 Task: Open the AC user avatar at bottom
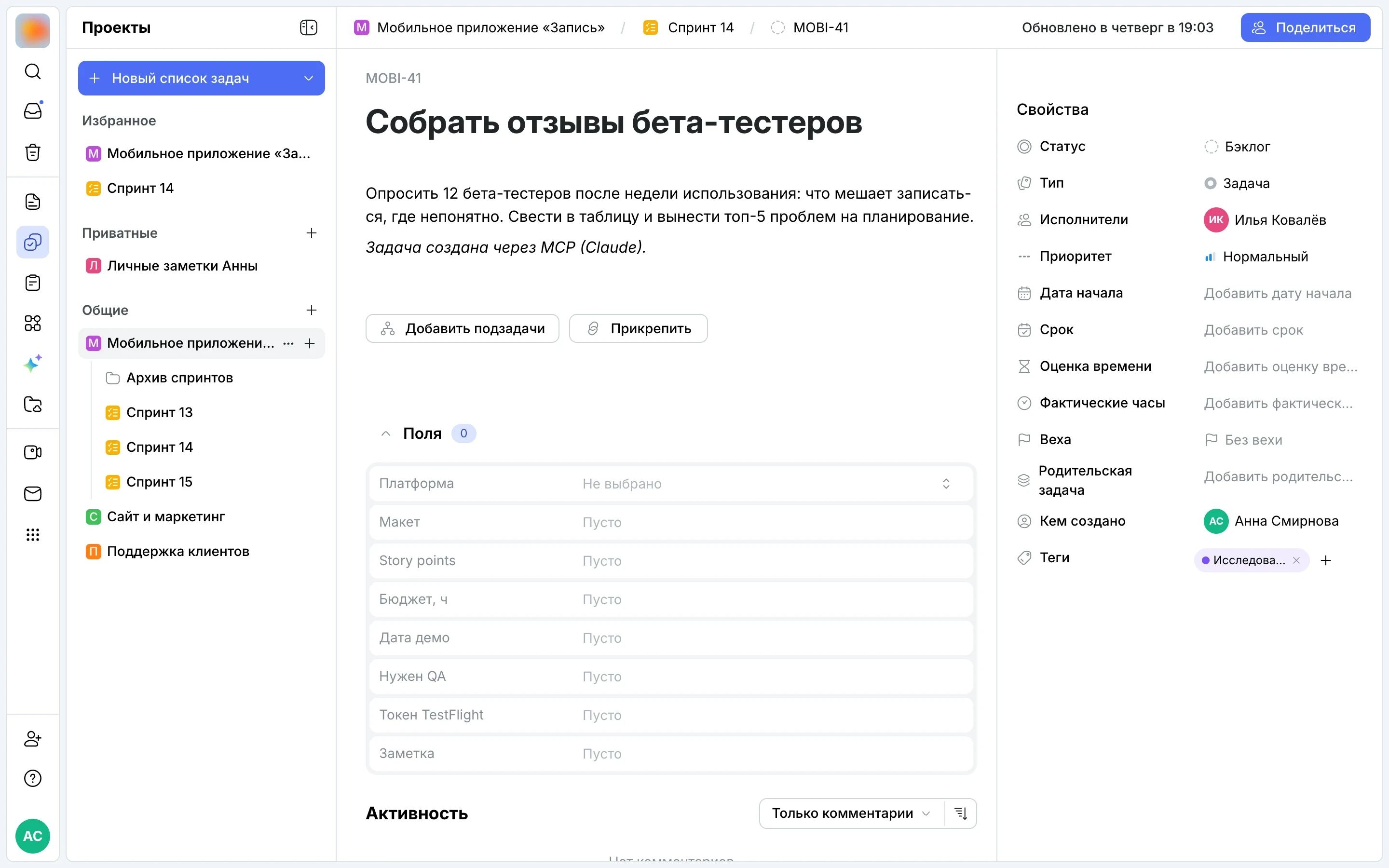[x=33, y=836]
